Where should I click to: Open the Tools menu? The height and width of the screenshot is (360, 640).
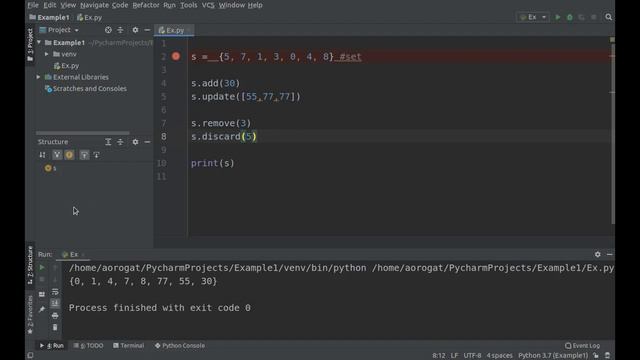[189, 5]
